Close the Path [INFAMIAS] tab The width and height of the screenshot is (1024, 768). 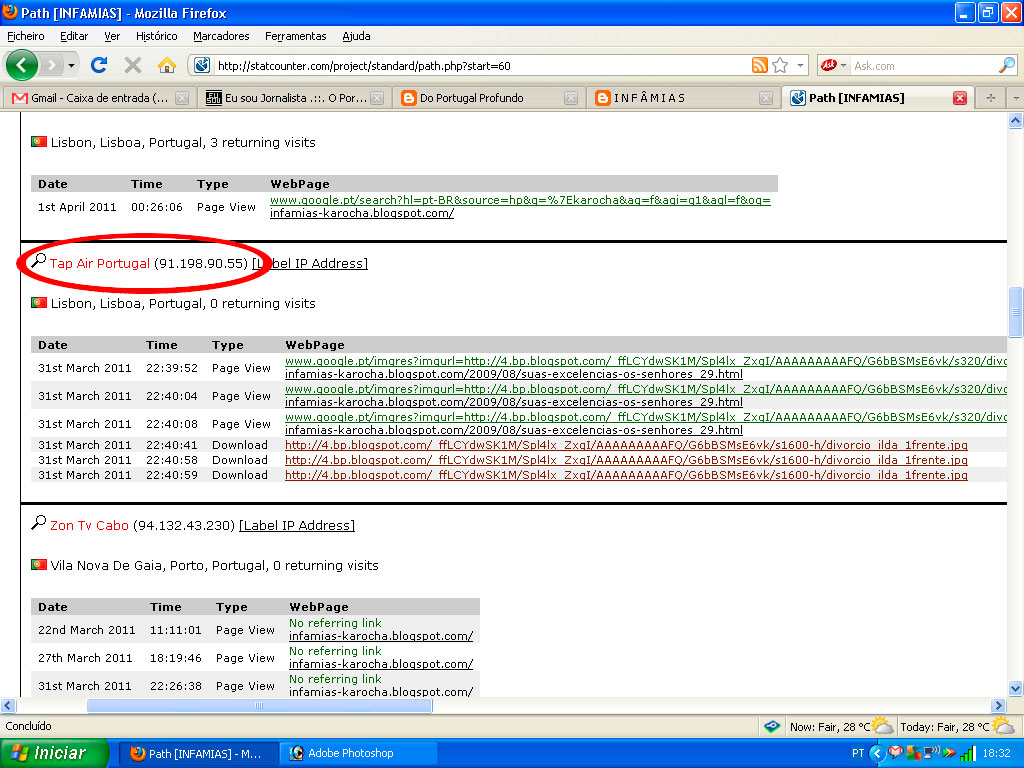(x=959, y=98)
